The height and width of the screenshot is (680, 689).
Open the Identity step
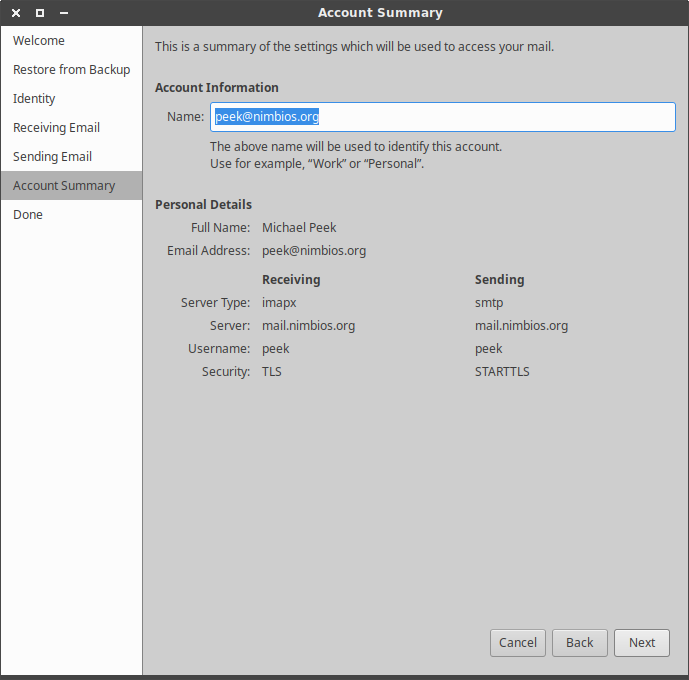point(34,99)
